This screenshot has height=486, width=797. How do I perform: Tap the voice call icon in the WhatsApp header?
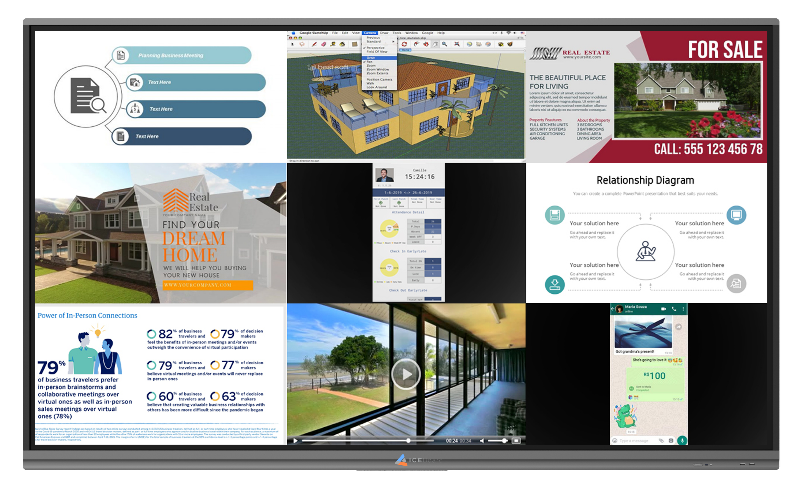673,310
